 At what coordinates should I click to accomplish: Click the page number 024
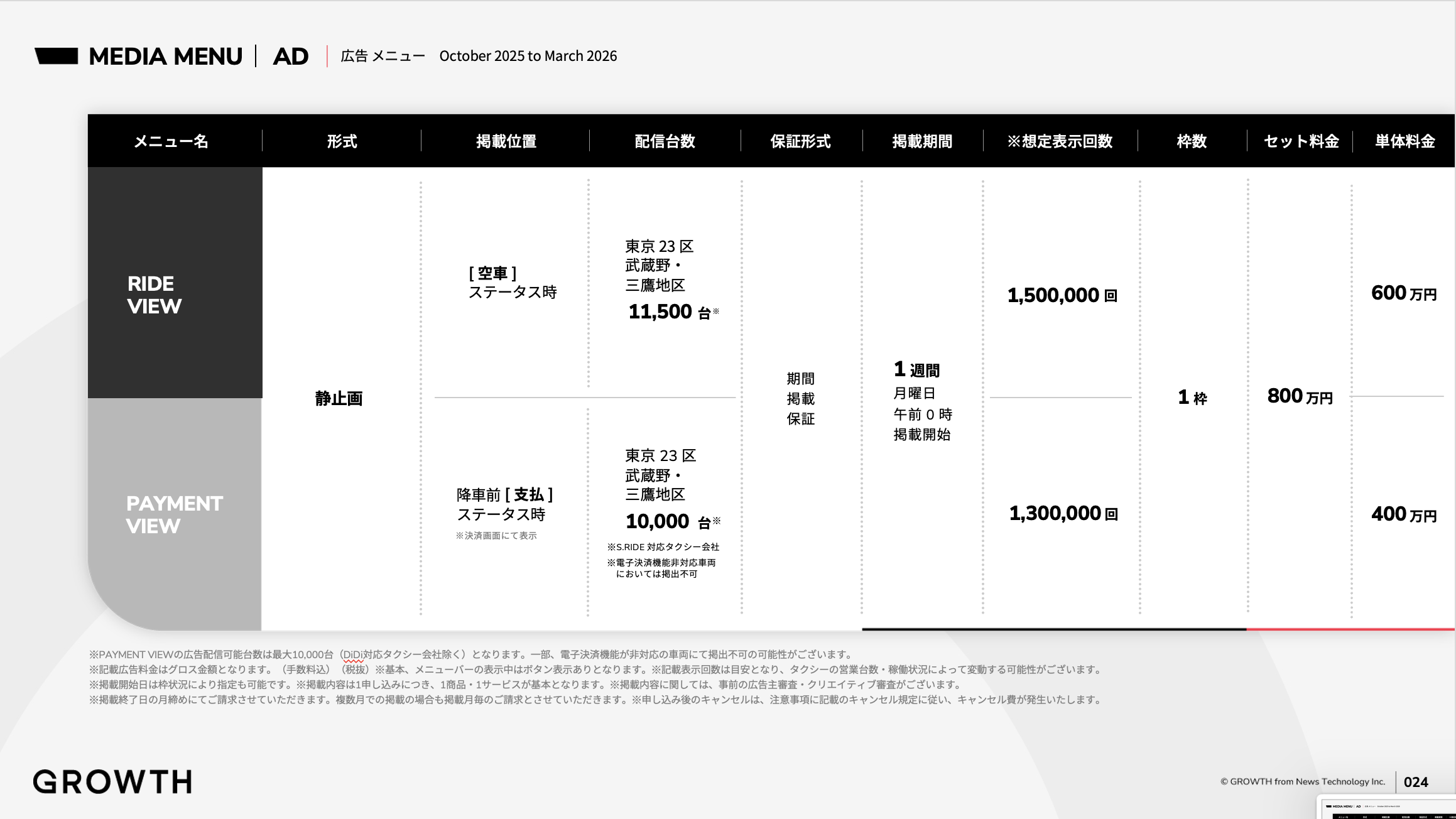(x=1416, y=782)
